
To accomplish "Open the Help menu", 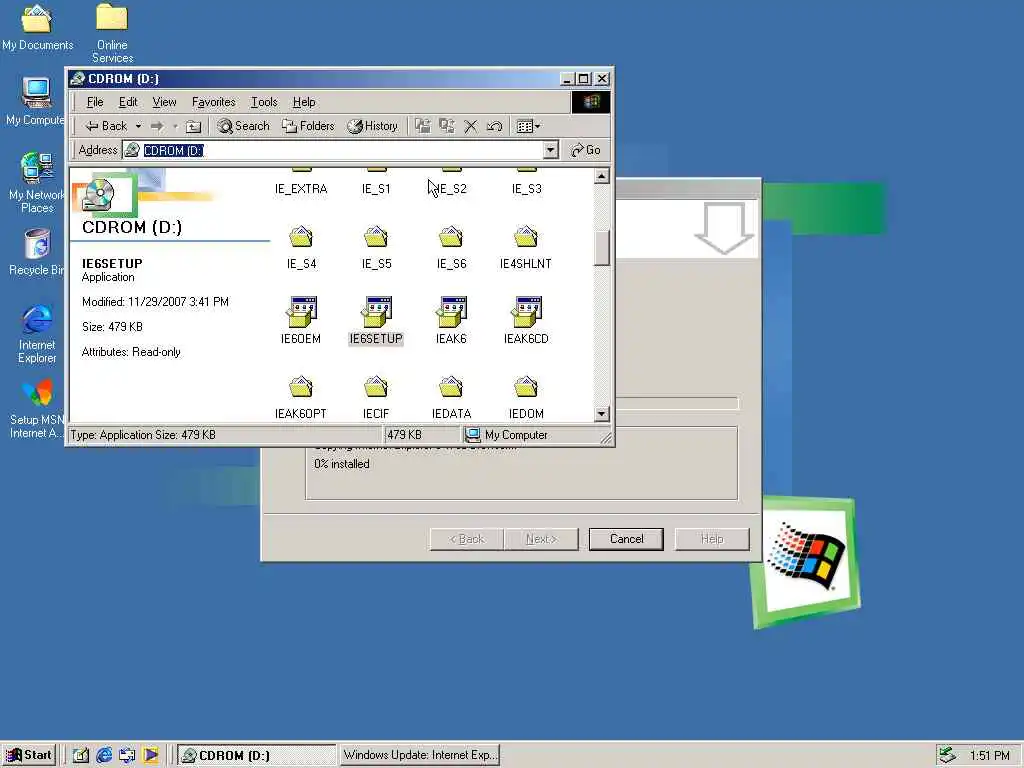I will point(304,102).
